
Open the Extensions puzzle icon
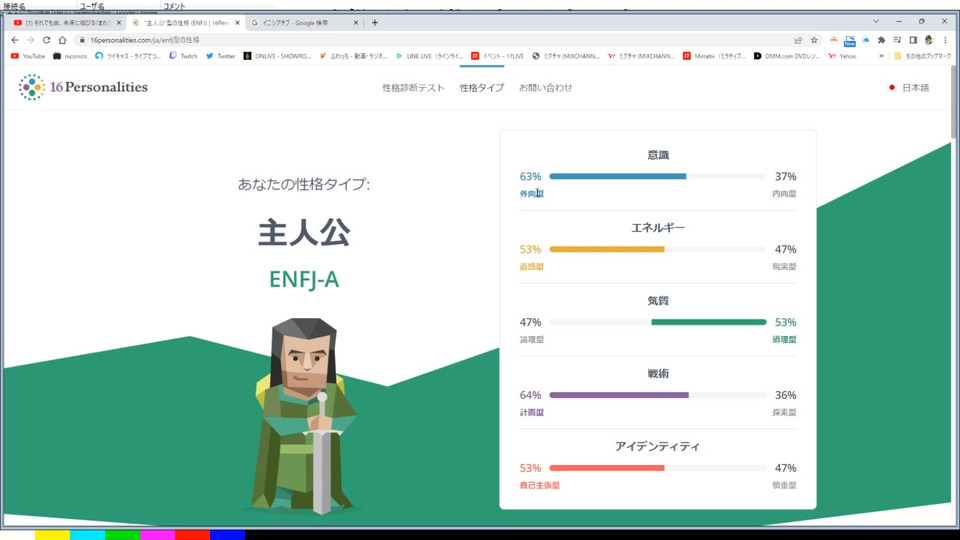point(882,40)
